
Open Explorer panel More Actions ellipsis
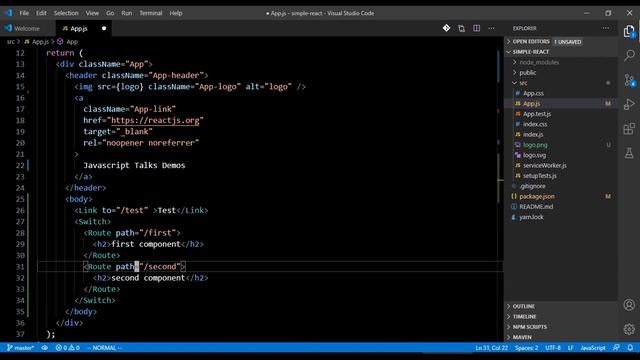click(x=605, y=28)
